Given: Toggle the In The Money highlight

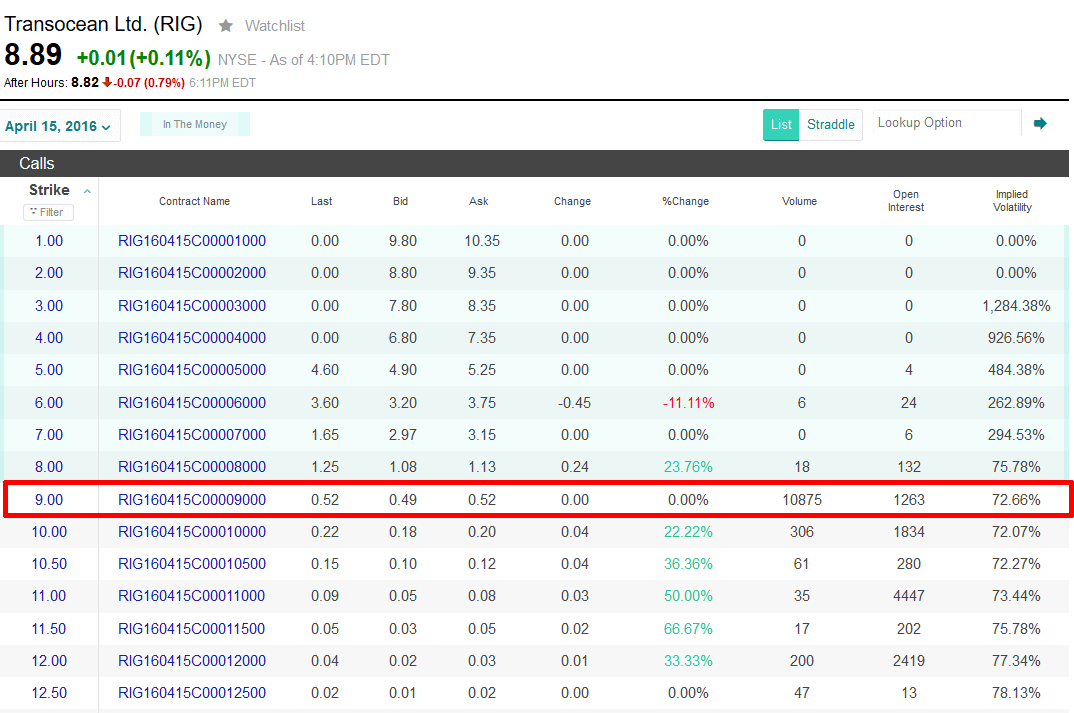Looking at the screenshot, I should click(x=195, y=124).
